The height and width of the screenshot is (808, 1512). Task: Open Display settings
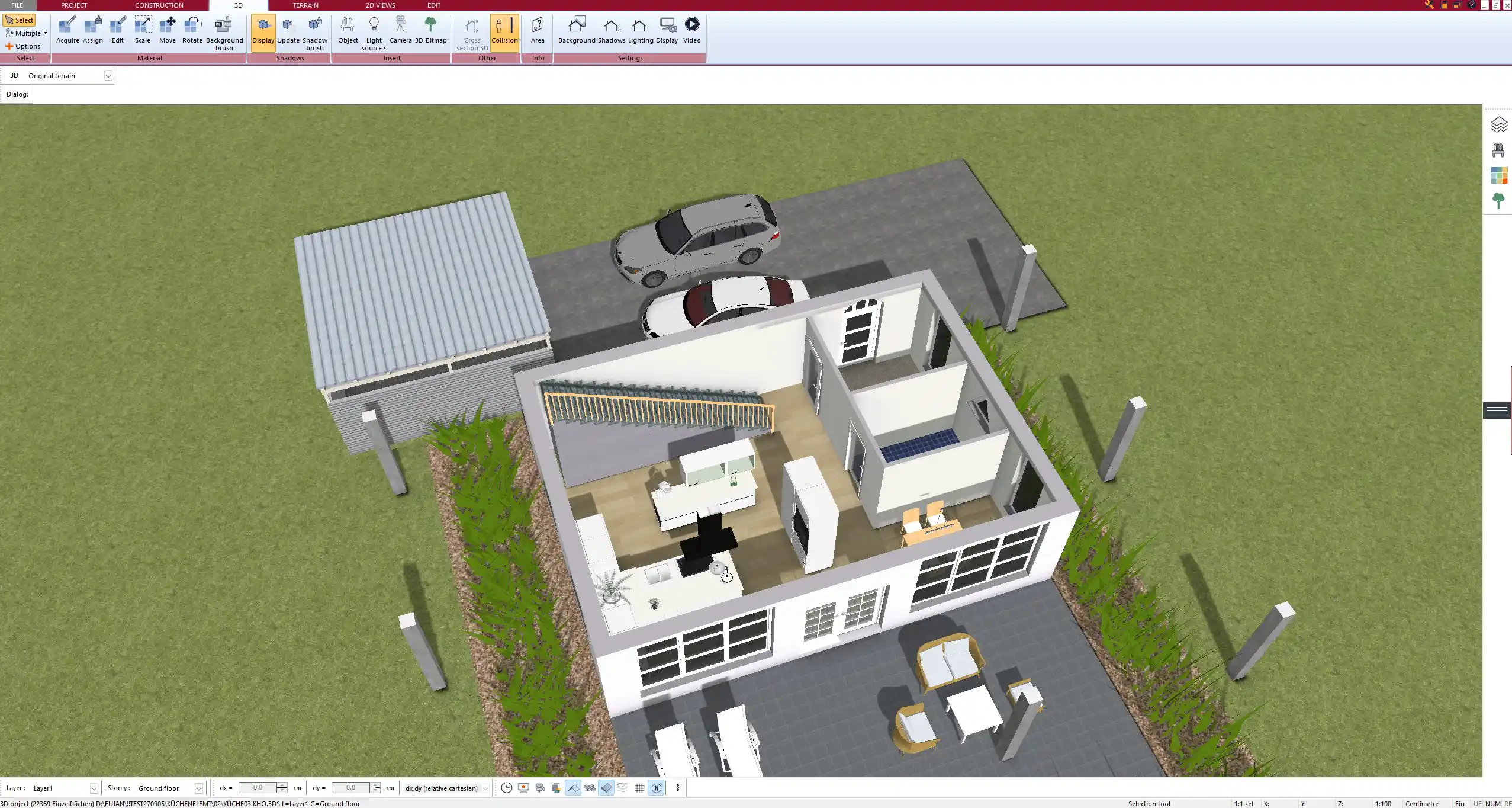667,30
